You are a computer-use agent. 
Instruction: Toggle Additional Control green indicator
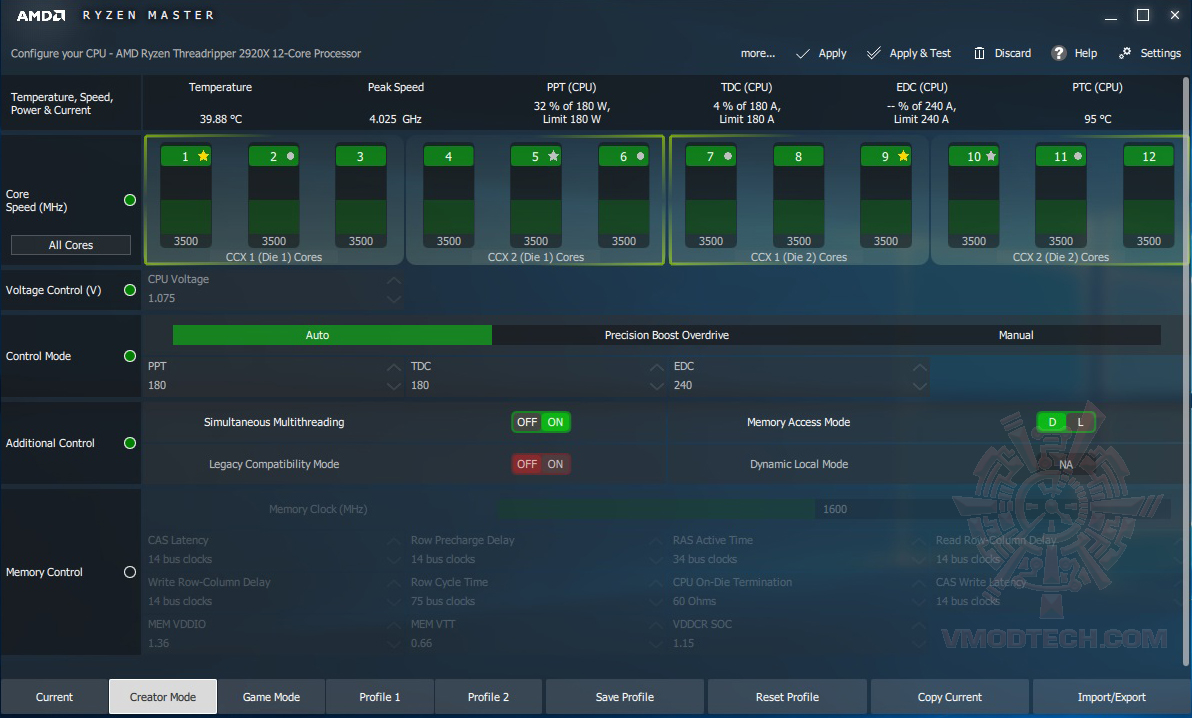pyautogui.click(x=130, y=443)
